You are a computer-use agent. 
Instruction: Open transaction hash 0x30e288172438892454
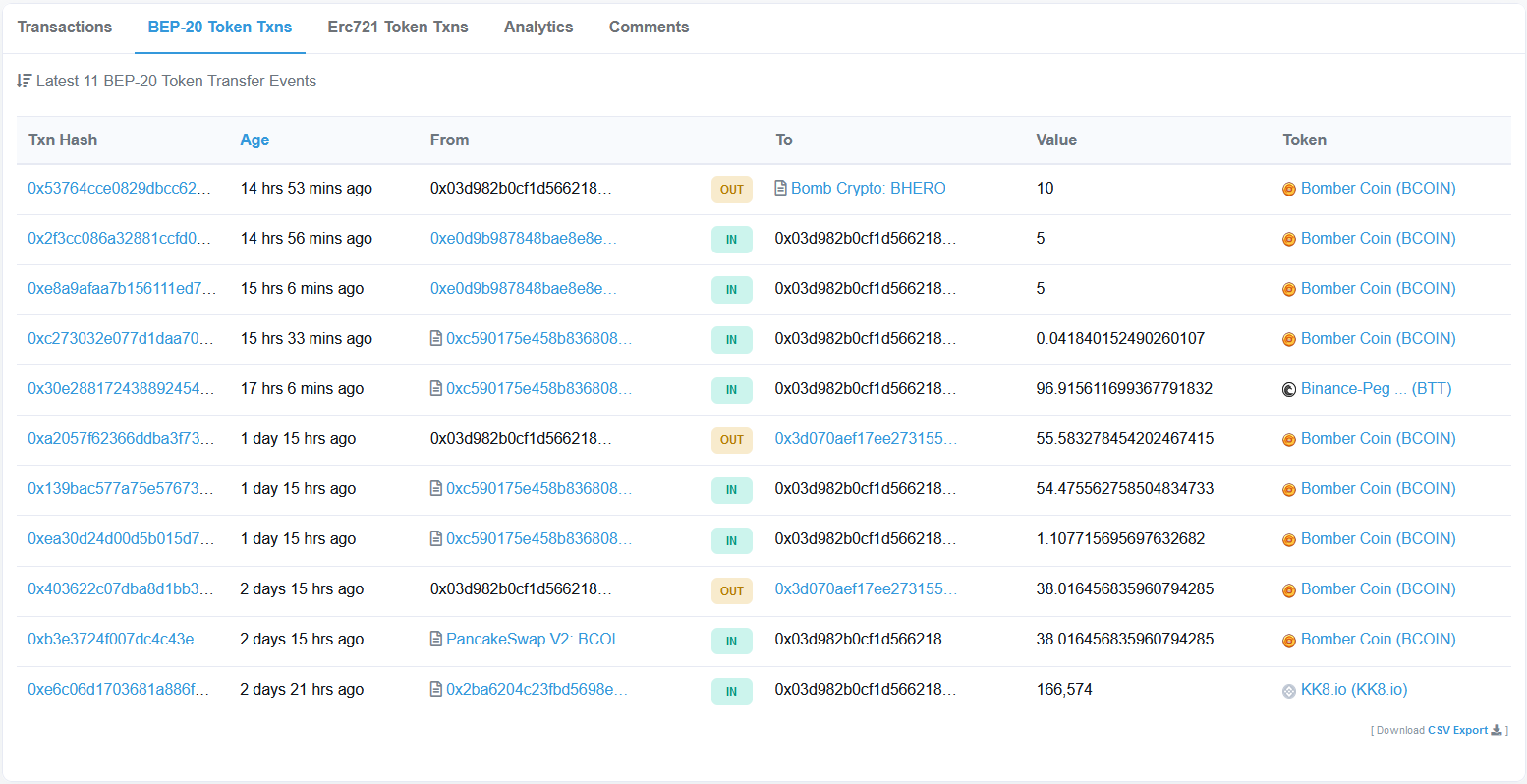(x=120, y=388)
